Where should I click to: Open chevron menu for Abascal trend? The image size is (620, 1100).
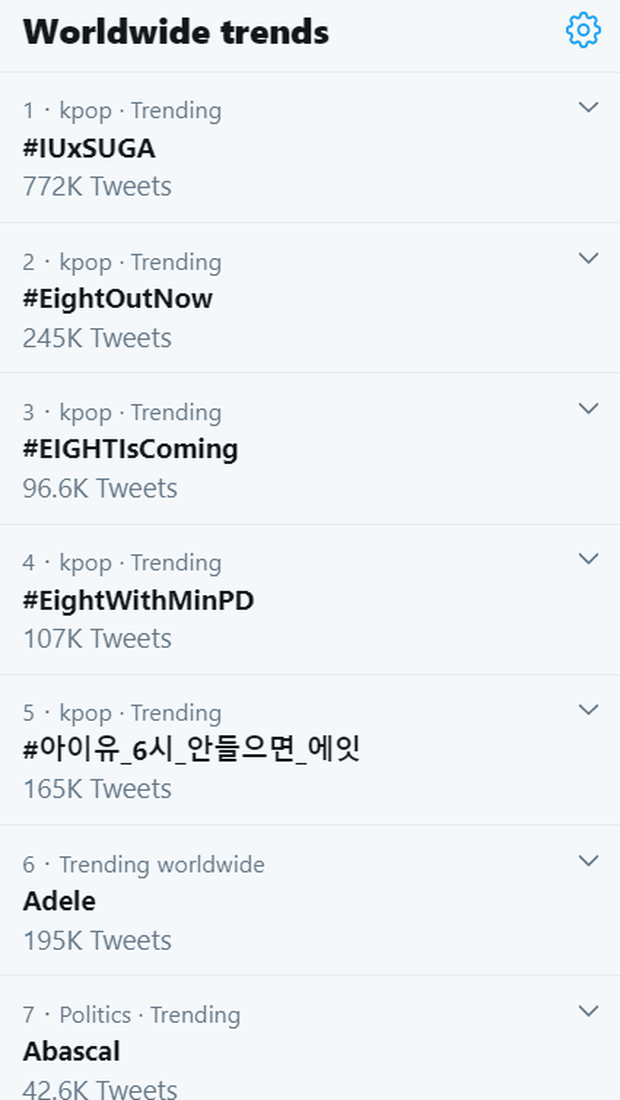coord(589,1011)
